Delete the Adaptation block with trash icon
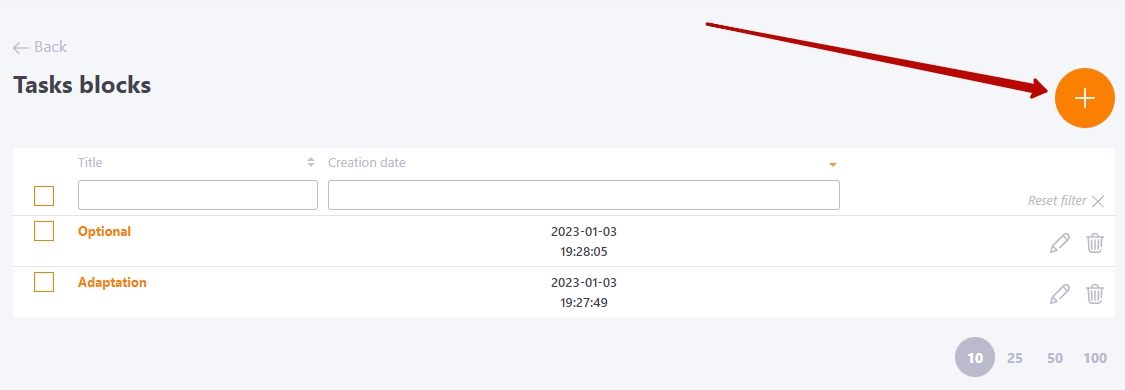 pos(1095,294)
